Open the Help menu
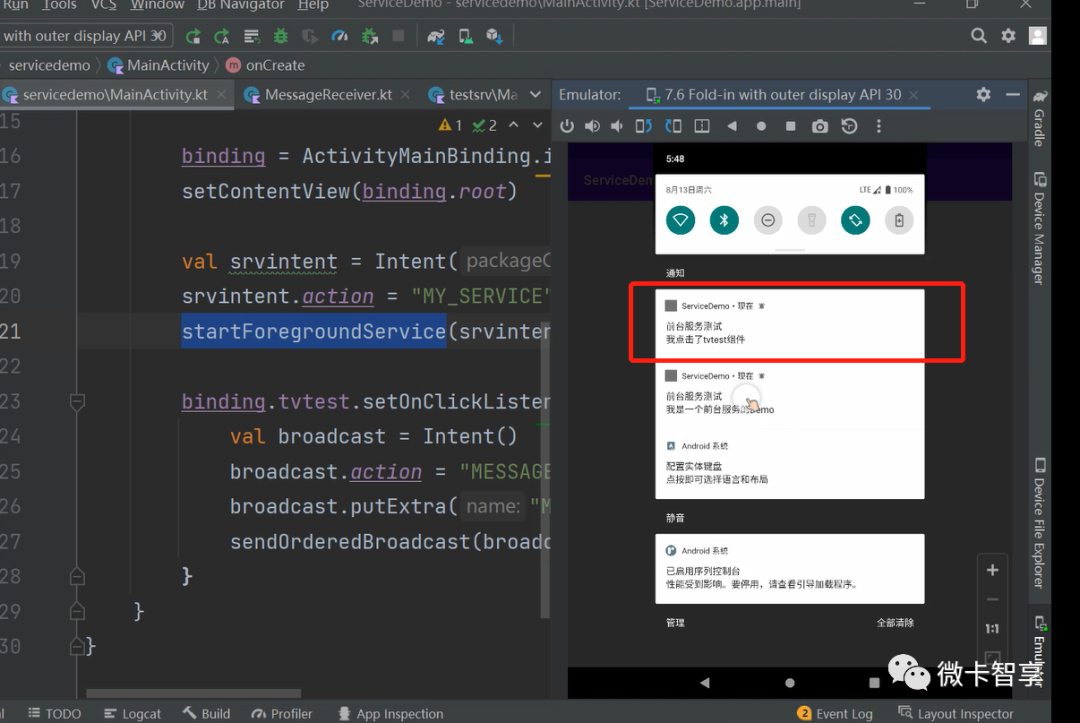The image size is (1080, 723). (313, 6)
